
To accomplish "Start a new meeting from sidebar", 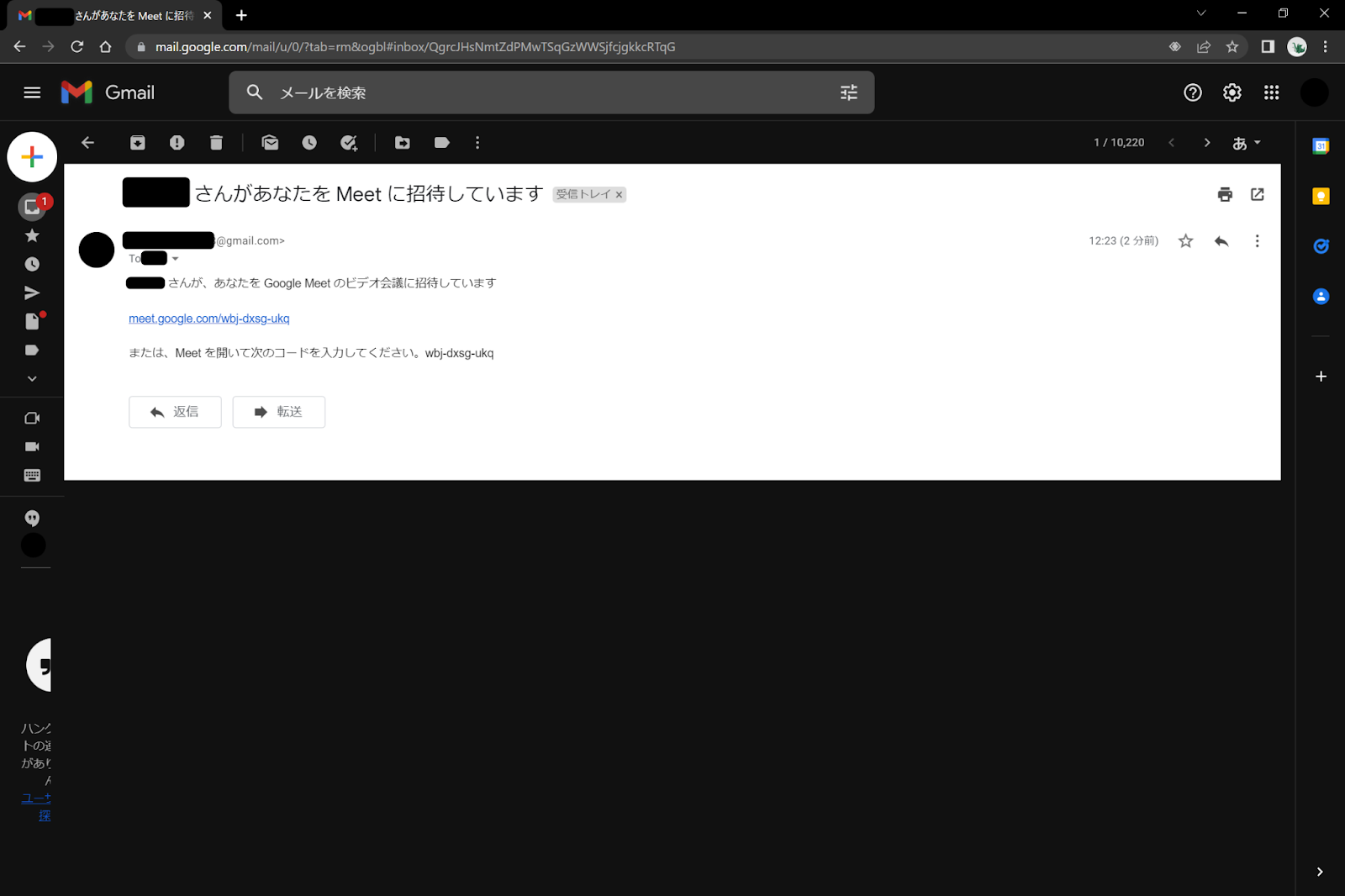I will point(32,418).
